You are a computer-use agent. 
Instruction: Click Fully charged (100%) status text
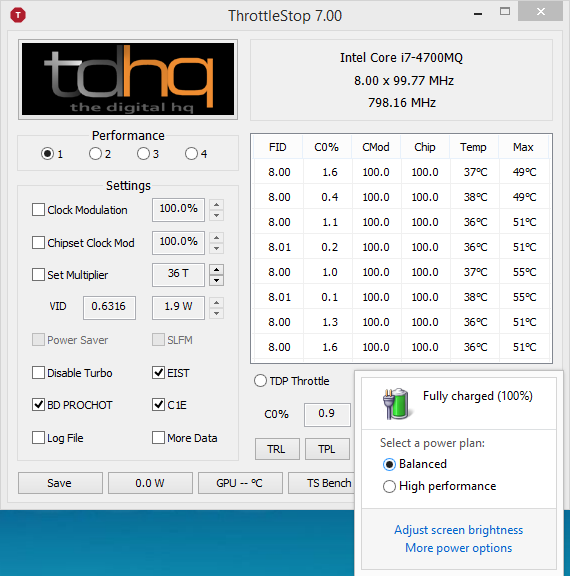coord(477,396)
